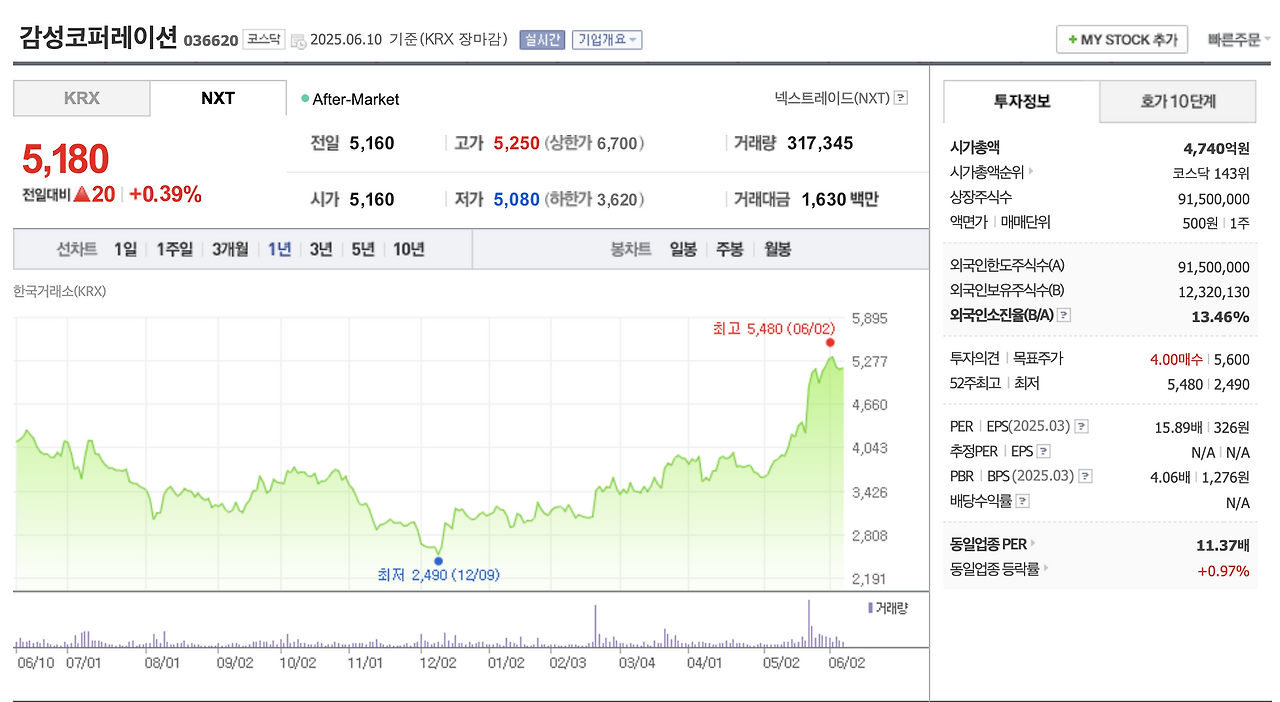This screenshot has height=702, width=1280.
Task: Switch market view from NXT to KRX
Action: 81,98
